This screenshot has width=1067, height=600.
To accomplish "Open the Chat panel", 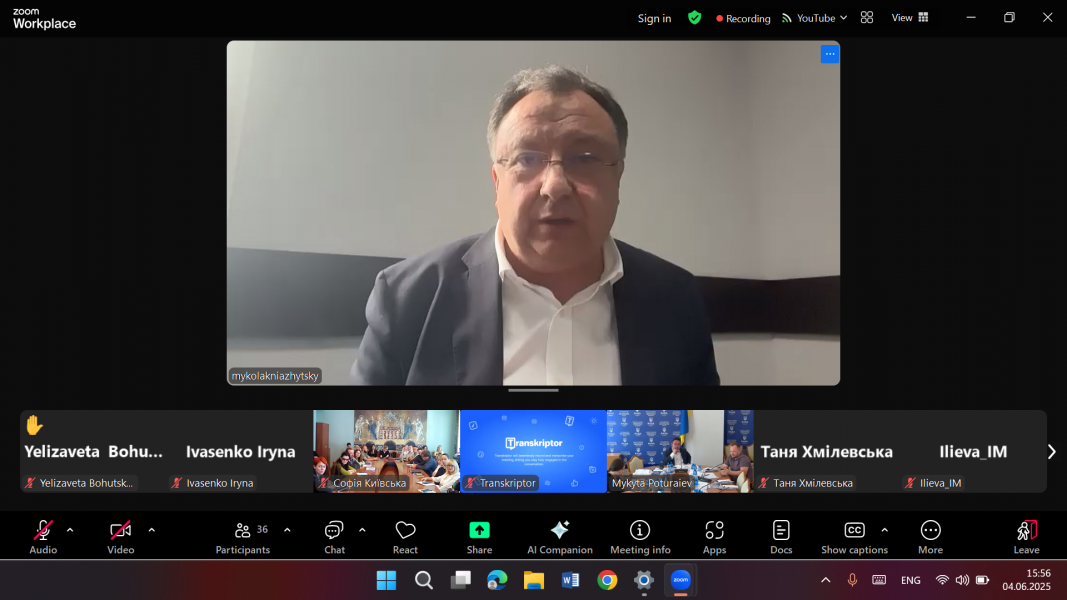I will pos(334,536).
